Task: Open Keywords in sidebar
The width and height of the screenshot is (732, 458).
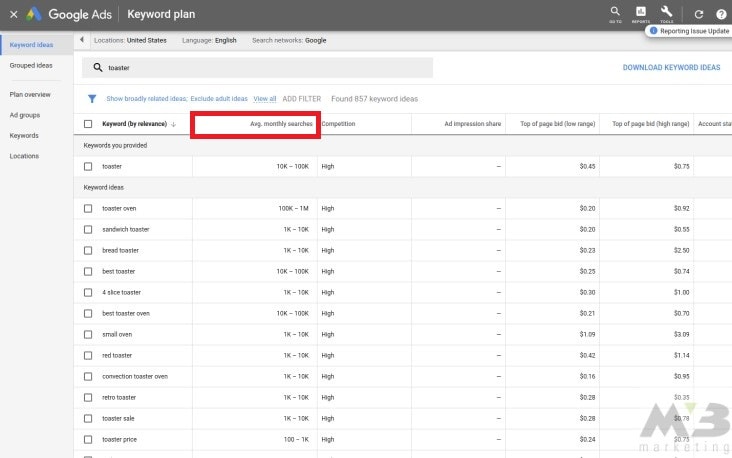Action: pos(24,135)
